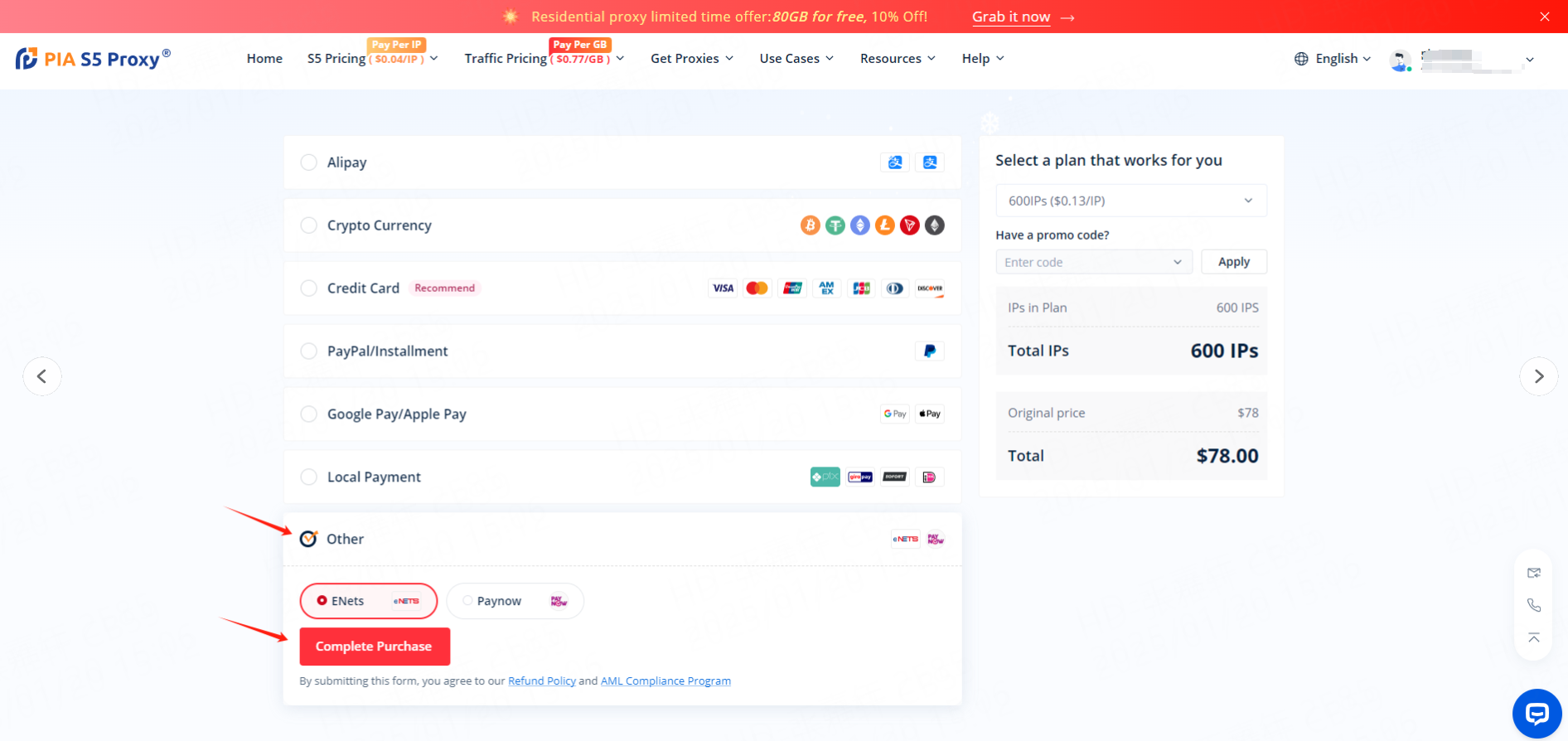The width and height of the screenshot is (1568, 741).
Task: Go to the previous slide arrow
Action: (42, 376)
